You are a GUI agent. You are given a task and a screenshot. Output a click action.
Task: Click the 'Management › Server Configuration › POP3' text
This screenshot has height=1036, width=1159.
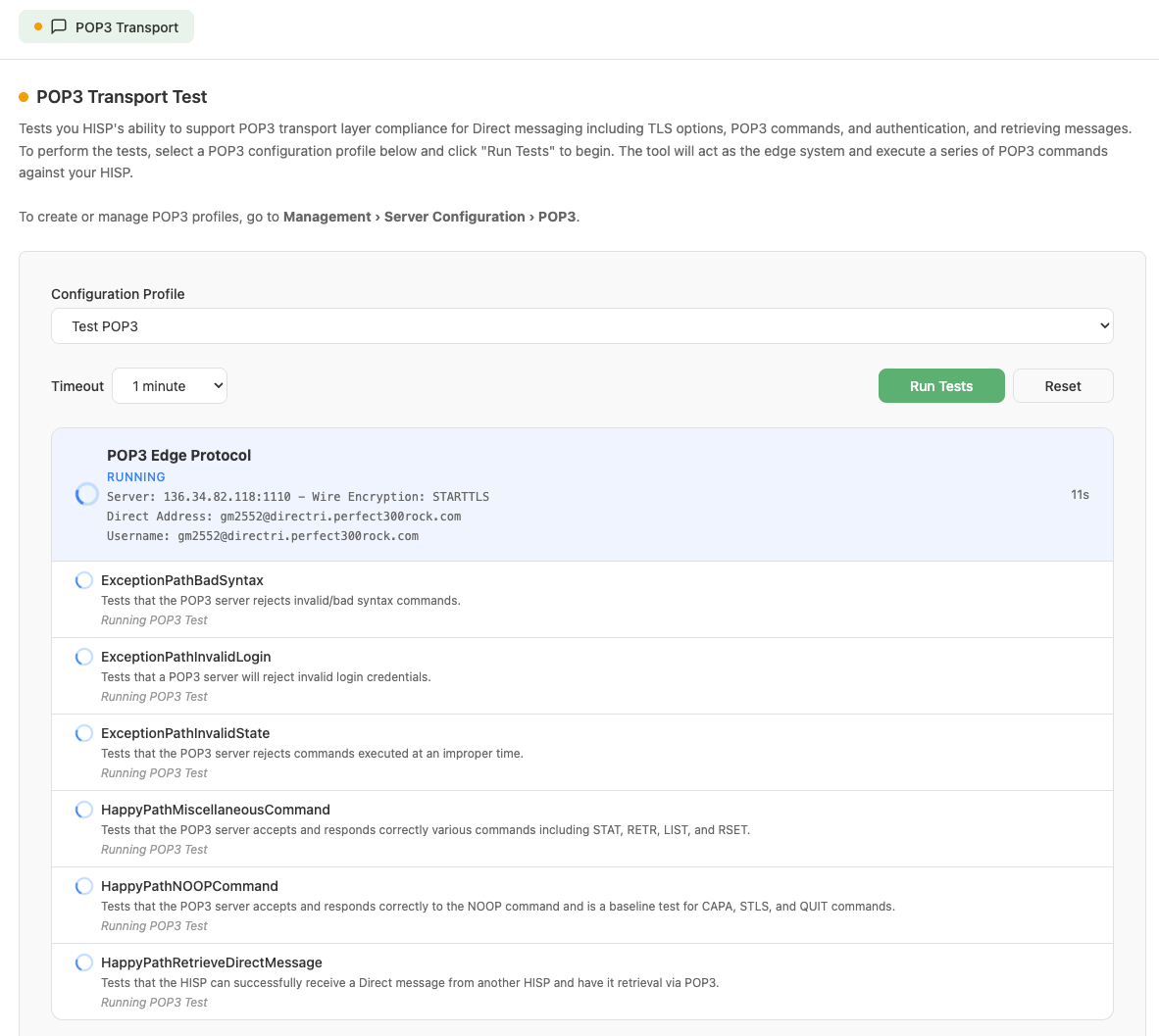(429, 217)
